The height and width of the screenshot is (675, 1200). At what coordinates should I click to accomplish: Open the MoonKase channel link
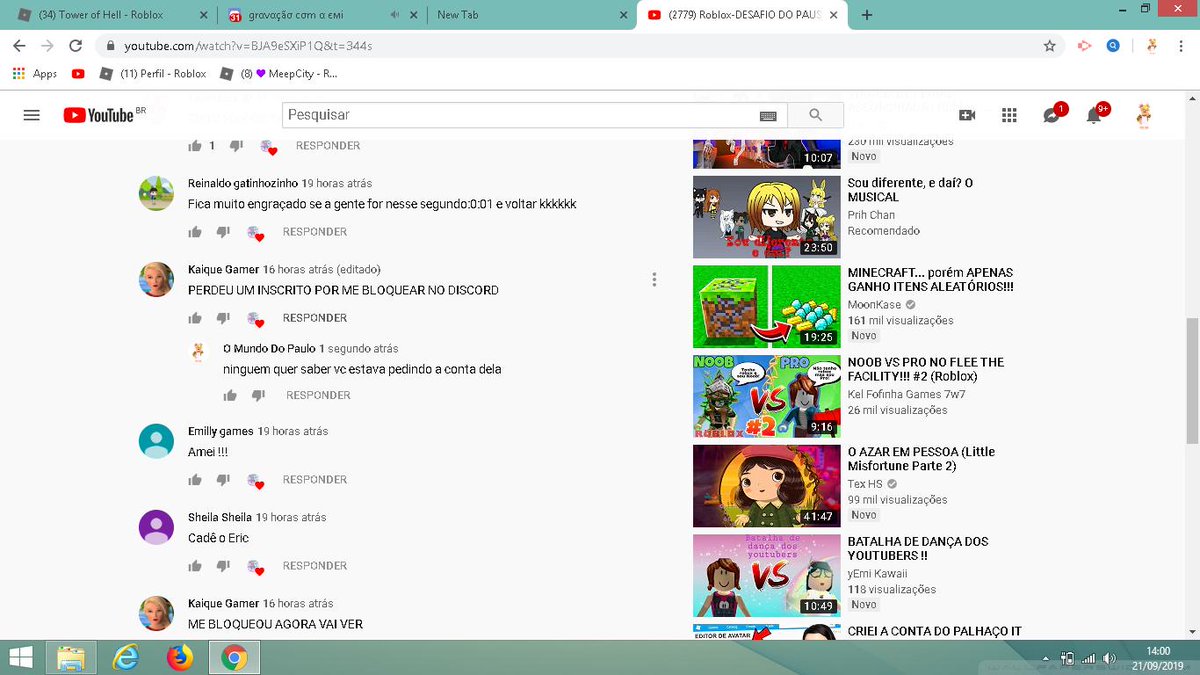click(x=874, y=305)
